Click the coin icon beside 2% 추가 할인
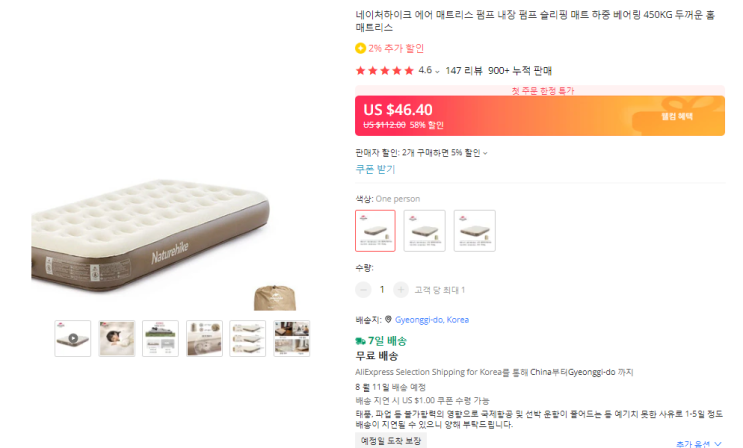This screenshot has width=743, height=448. [360, 48]
